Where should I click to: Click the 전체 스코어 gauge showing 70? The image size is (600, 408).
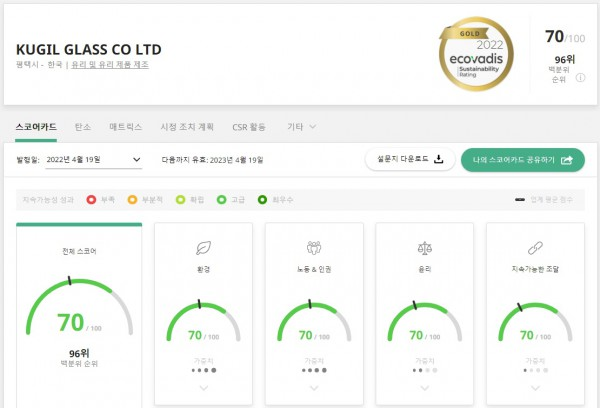coord(79,307)
